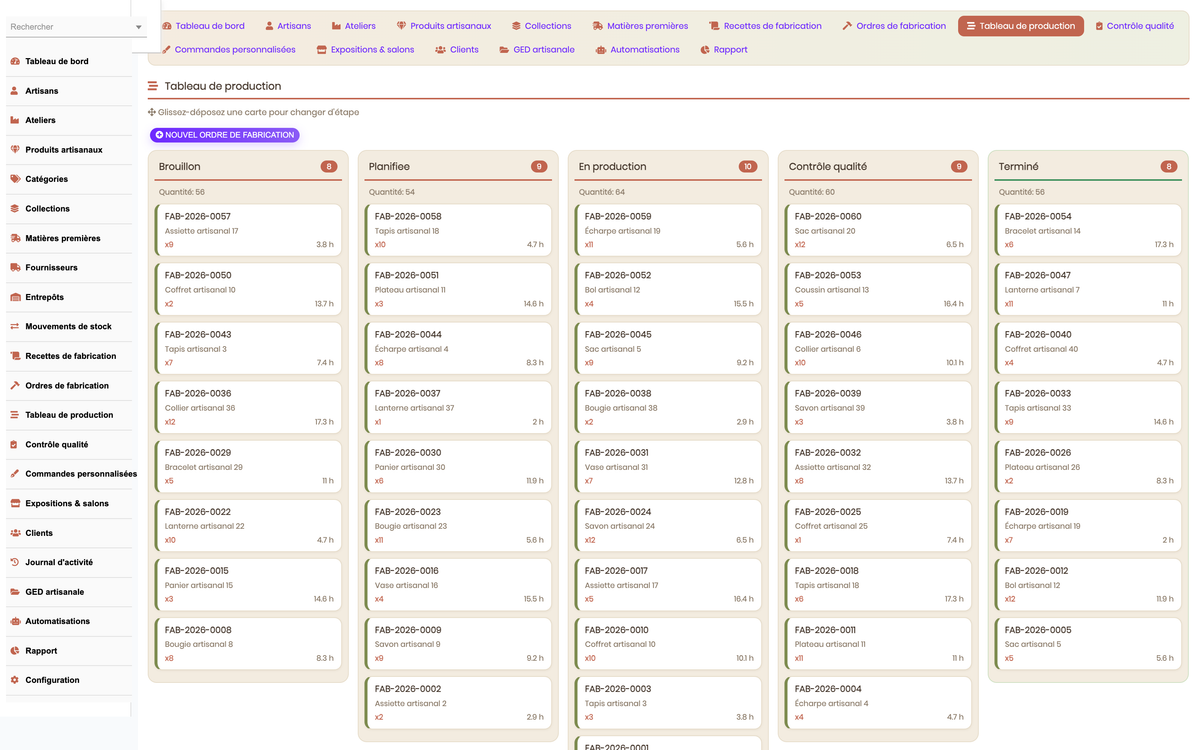Select card FAB-2026-0060 Sac artisanal 20
This screenshot has width=1200, height=750.
click(878, 230)
